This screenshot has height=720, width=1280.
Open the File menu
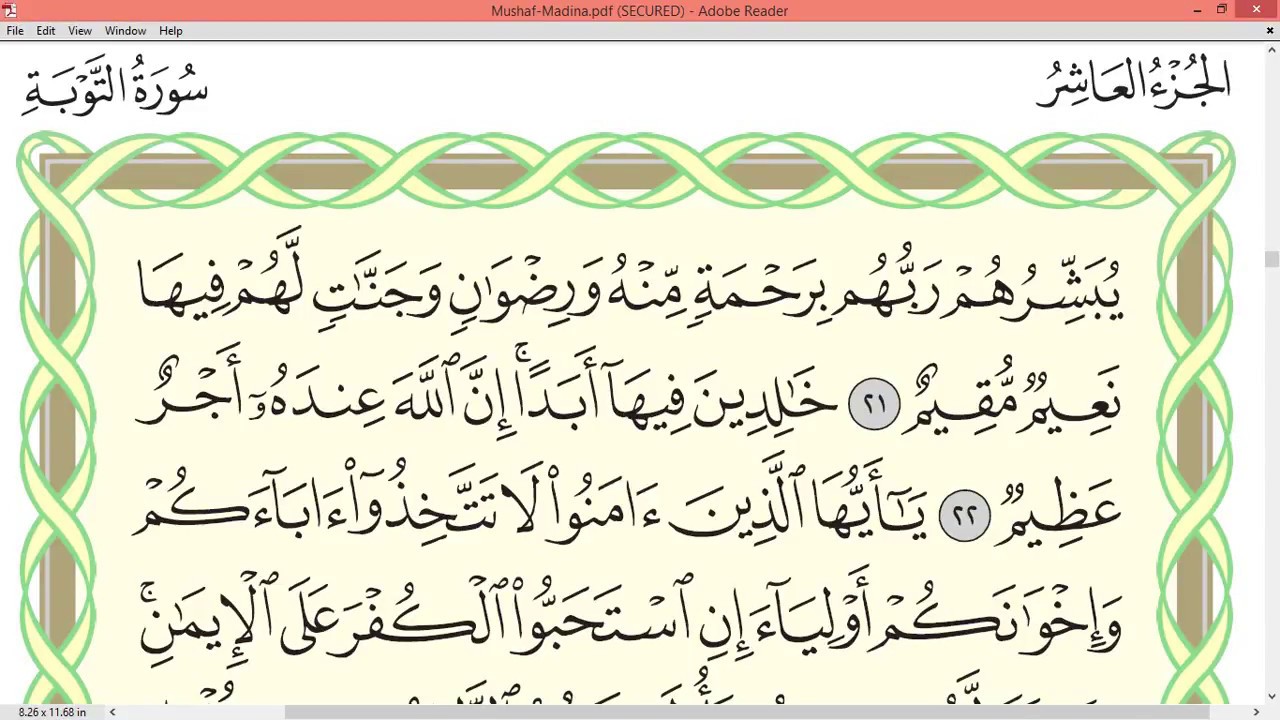coord(15,31)
